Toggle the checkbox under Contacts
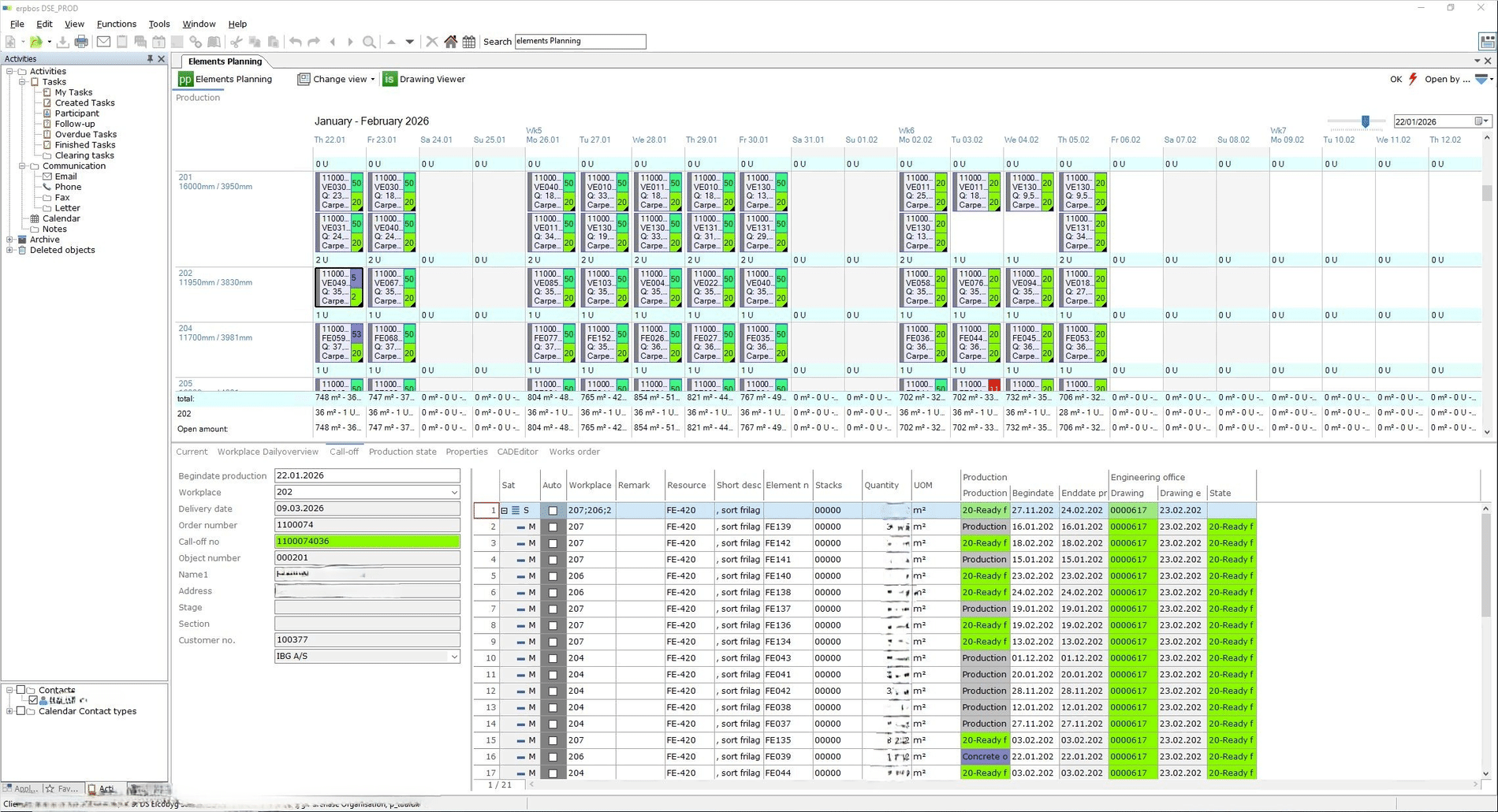 tap(32, 700)
